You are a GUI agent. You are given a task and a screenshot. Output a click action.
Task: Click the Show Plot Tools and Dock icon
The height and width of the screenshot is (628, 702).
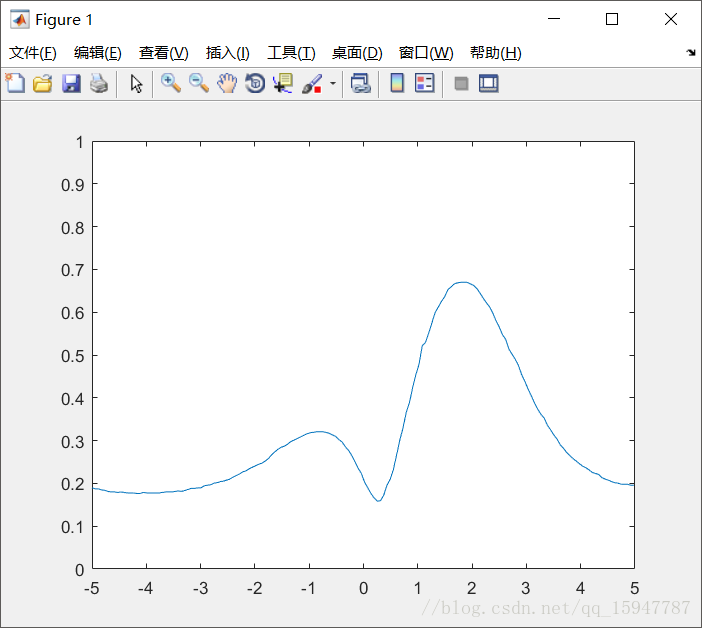click(x=488, y=84)
